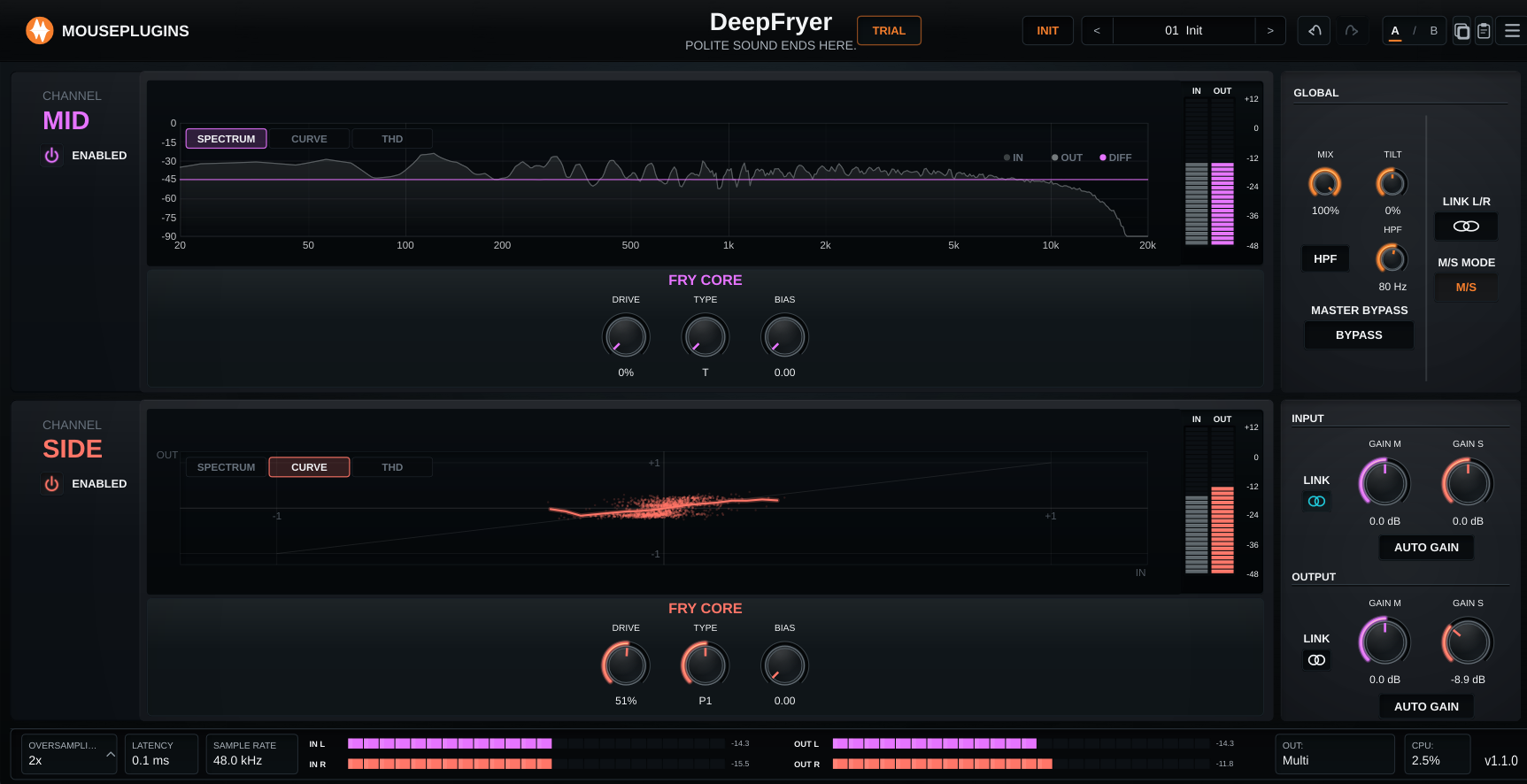Go to the next preset
The image size is (1527, 784).
point(1270,31)
